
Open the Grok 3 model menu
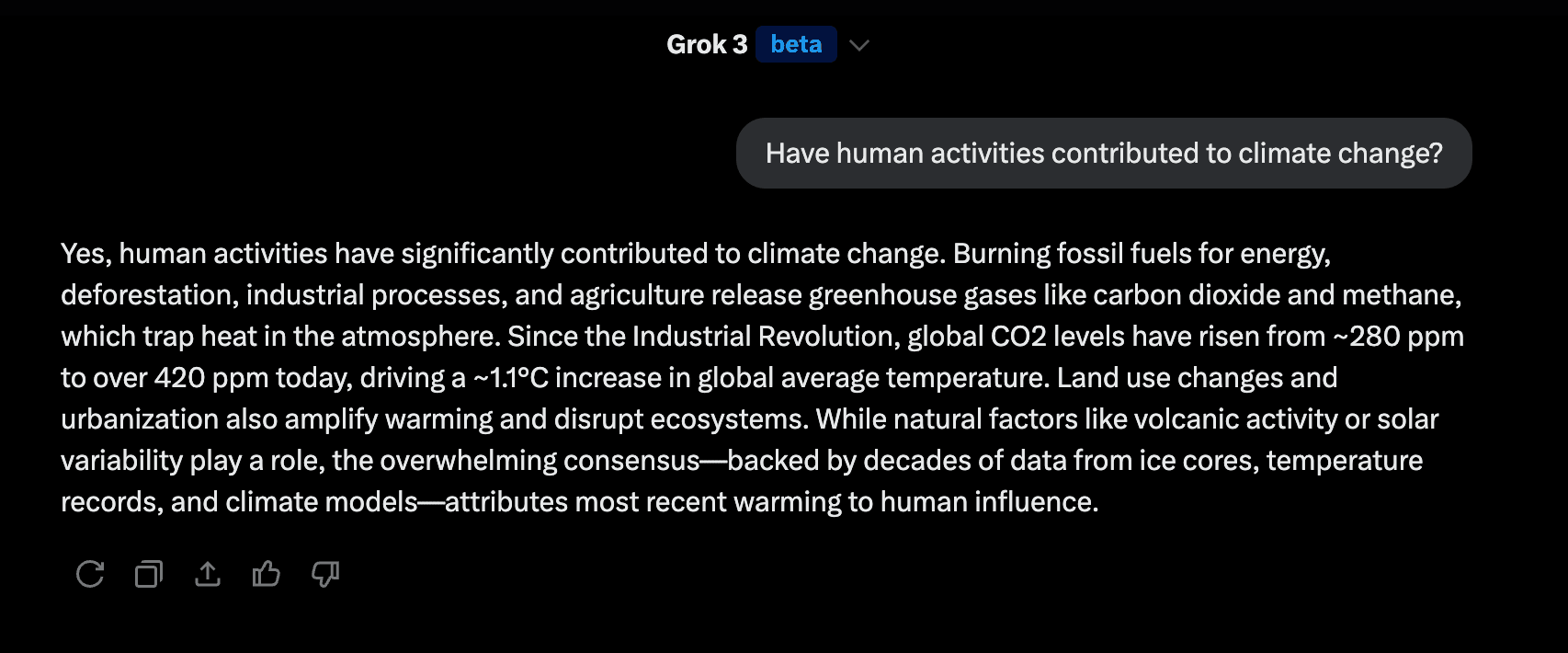pyautogui.click(x=707, y=44)
